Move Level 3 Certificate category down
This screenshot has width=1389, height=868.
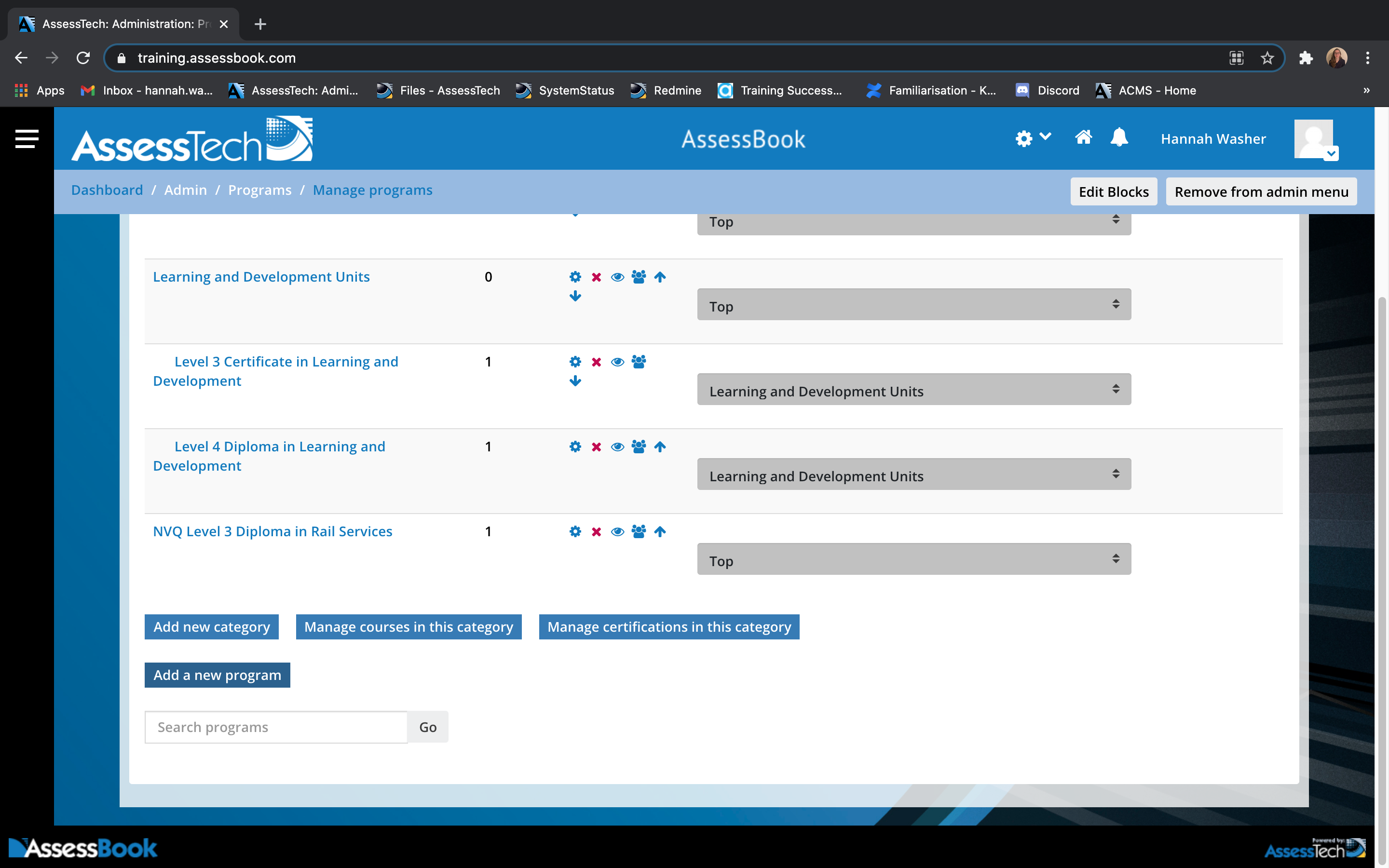(x=575, y=381)
